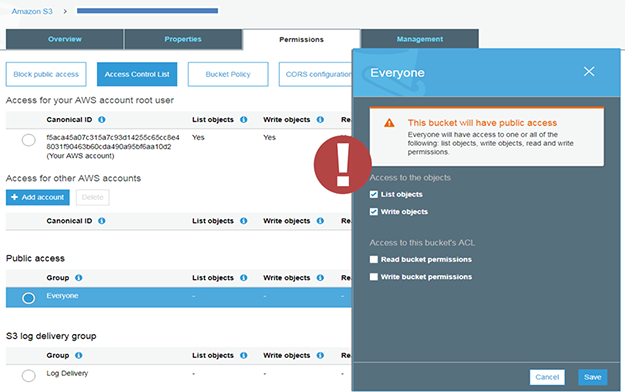Screen dimensions: 625x392
Task: Click Write objects info icon in S3 log delivery section
Action: click(x=320, y=355)
